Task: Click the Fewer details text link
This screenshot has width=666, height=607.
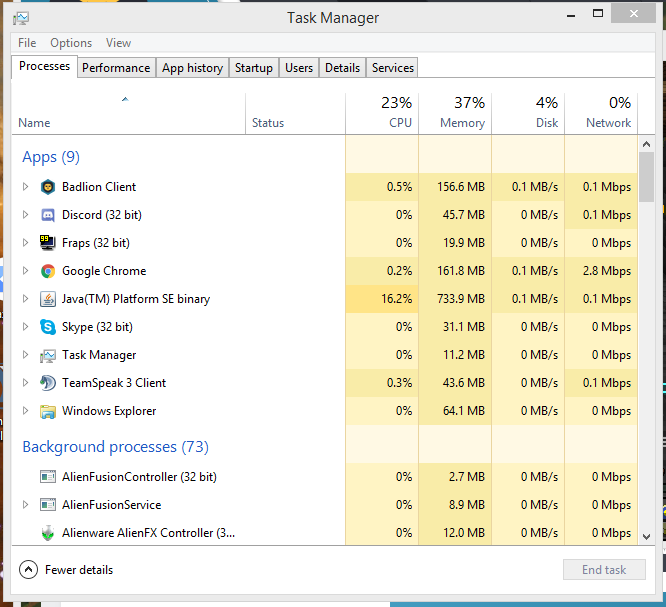Action: click(79, 570)
